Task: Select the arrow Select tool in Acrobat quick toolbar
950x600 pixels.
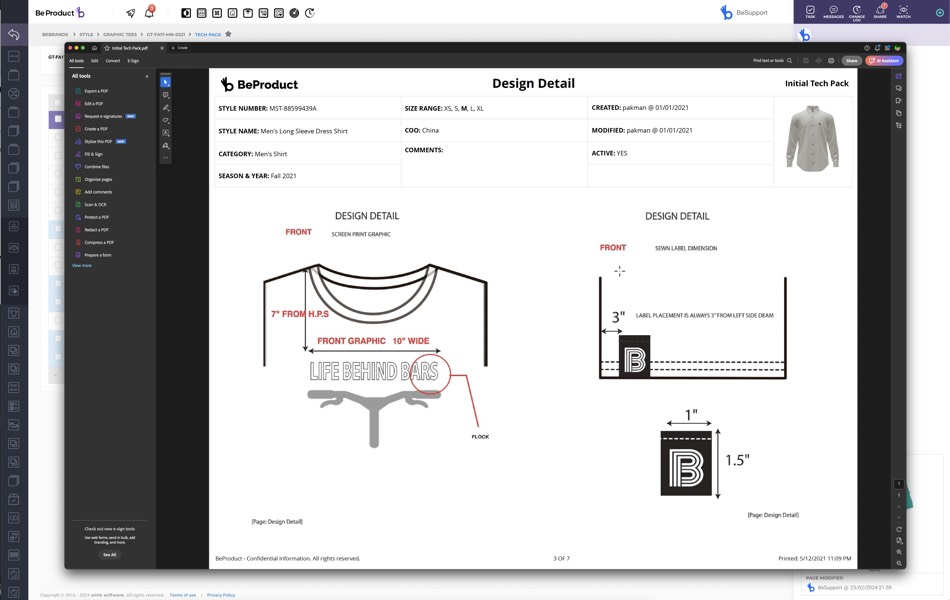Action: pos(165,82)
